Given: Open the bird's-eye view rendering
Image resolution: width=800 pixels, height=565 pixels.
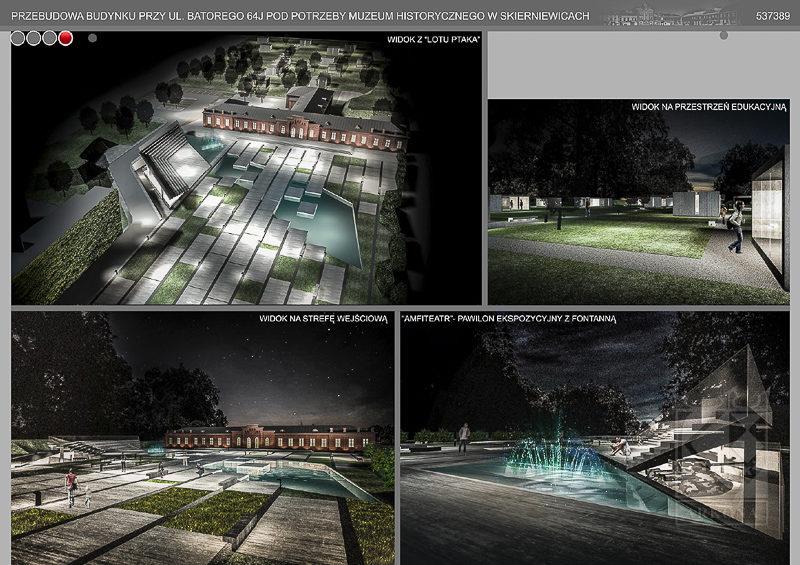Looking at the screenshot, I should (246, 168).
